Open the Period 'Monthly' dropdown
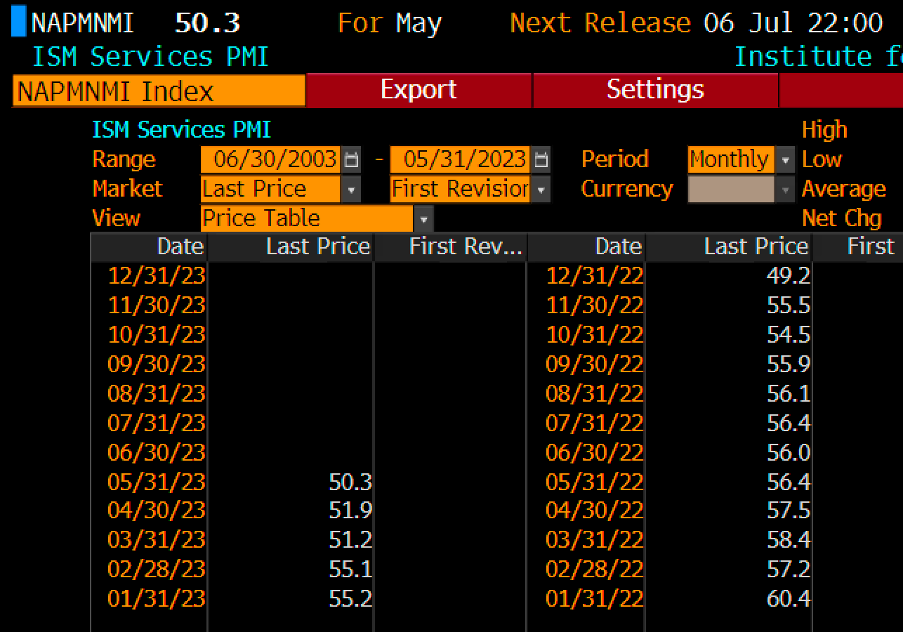This screenshot has height=632, width=904. 785,159
